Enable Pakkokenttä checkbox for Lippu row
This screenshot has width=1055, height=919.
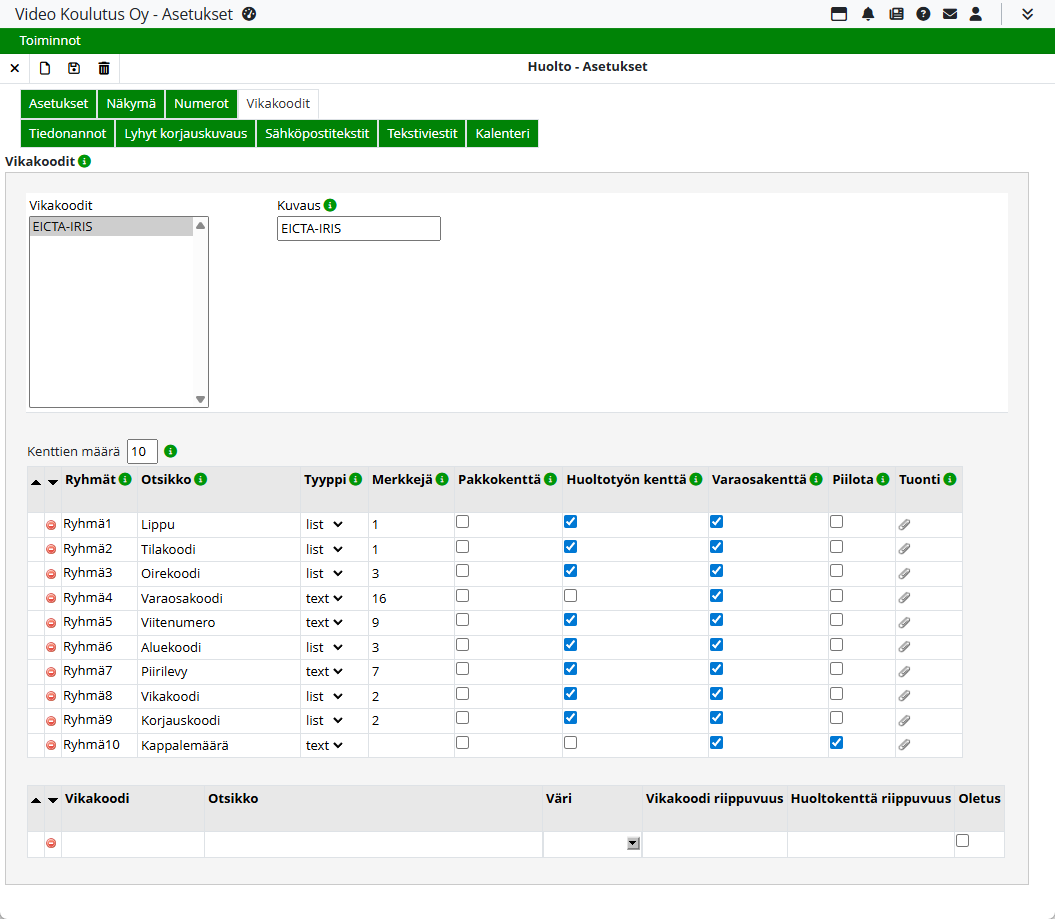coord(462,522)
